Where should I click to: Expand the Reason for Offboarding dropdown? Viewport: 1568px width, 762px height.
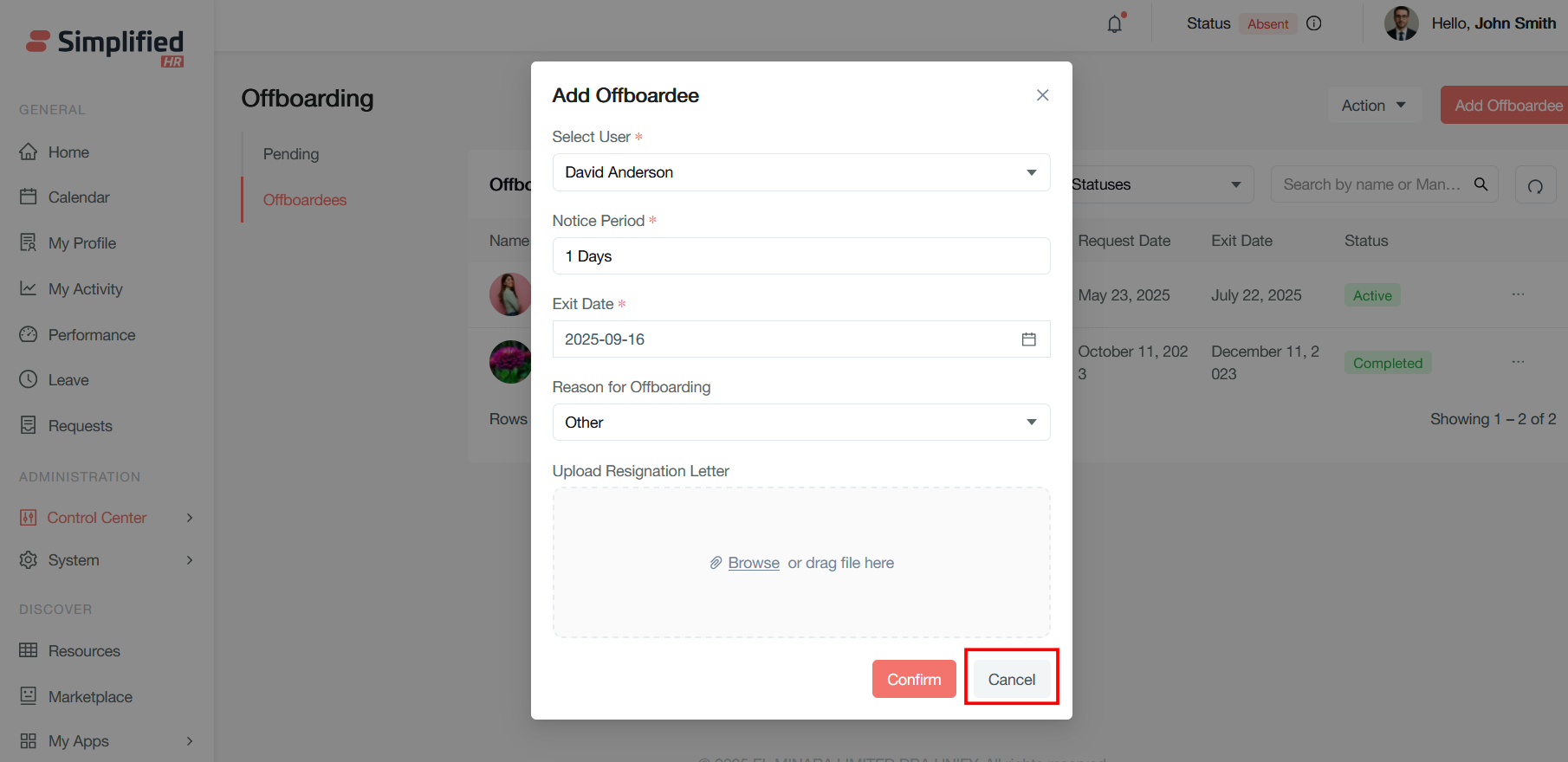(800, 423)
